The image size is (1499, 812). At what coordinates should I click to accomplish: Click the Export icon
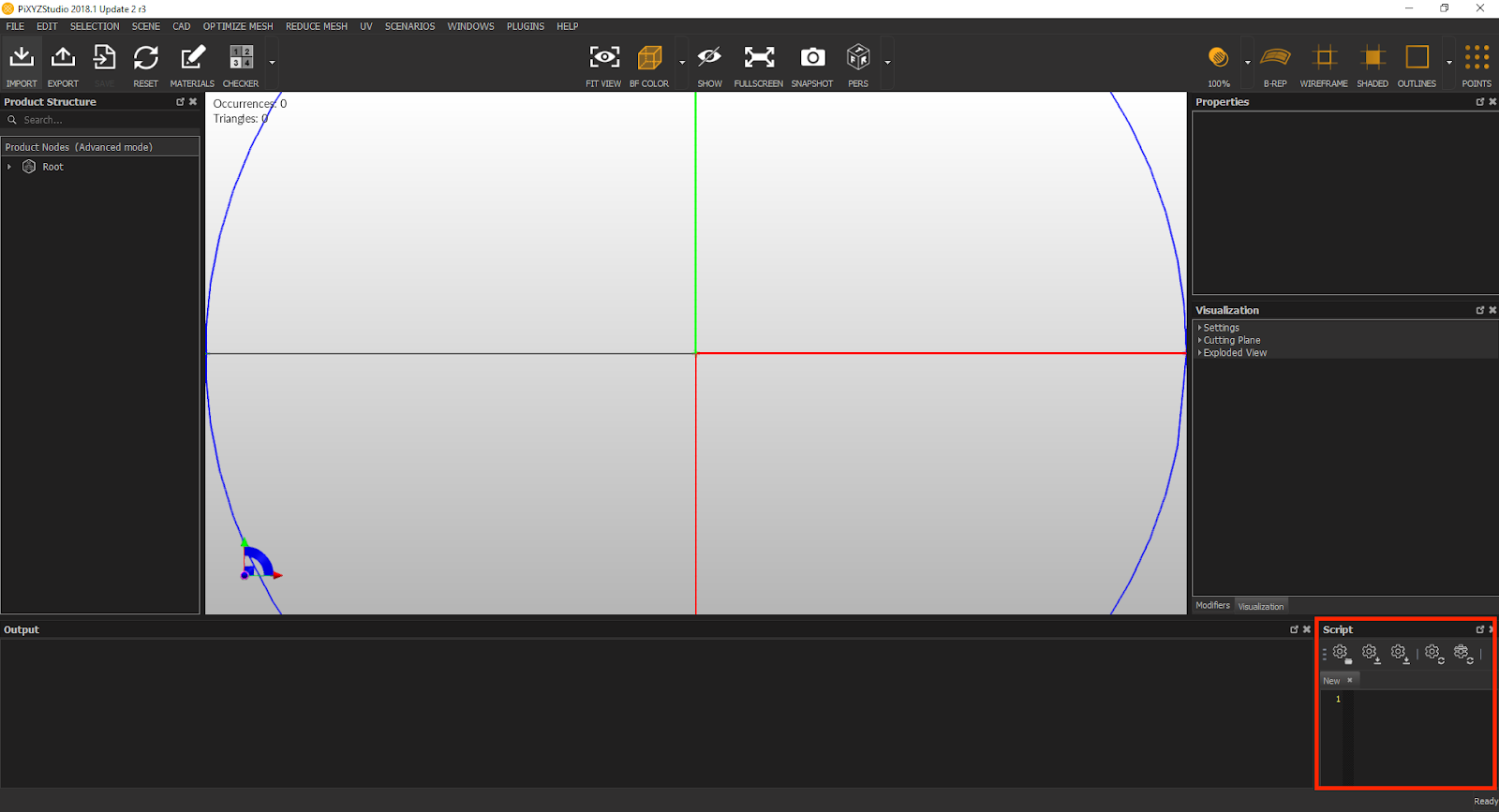point(63,59)
